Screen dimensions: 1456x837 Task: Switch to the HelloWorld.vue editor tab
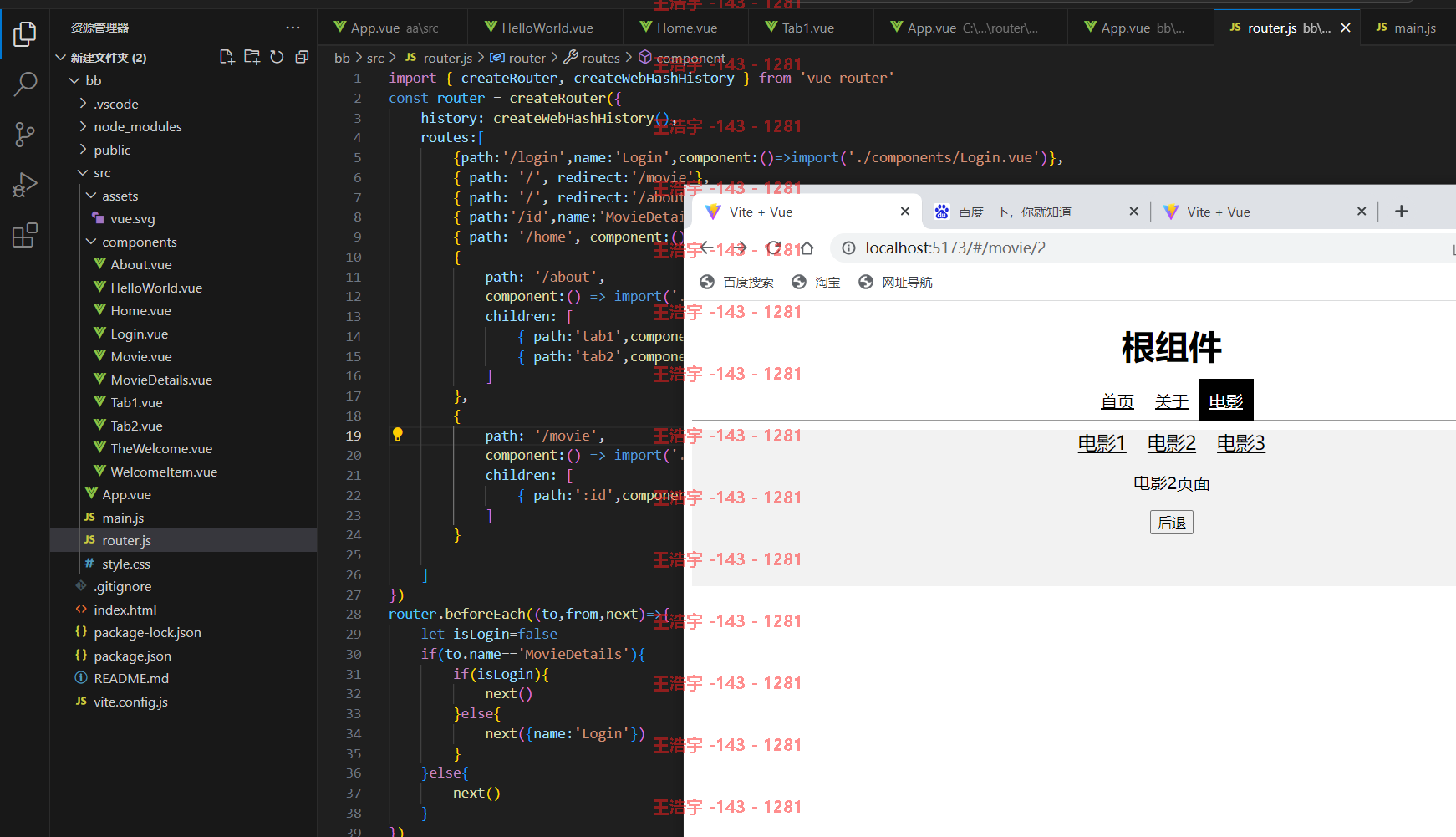point(545,28)
